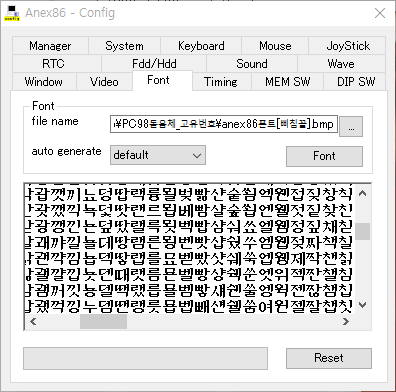
Task: Click the Reset button
Action: [329, 358]
